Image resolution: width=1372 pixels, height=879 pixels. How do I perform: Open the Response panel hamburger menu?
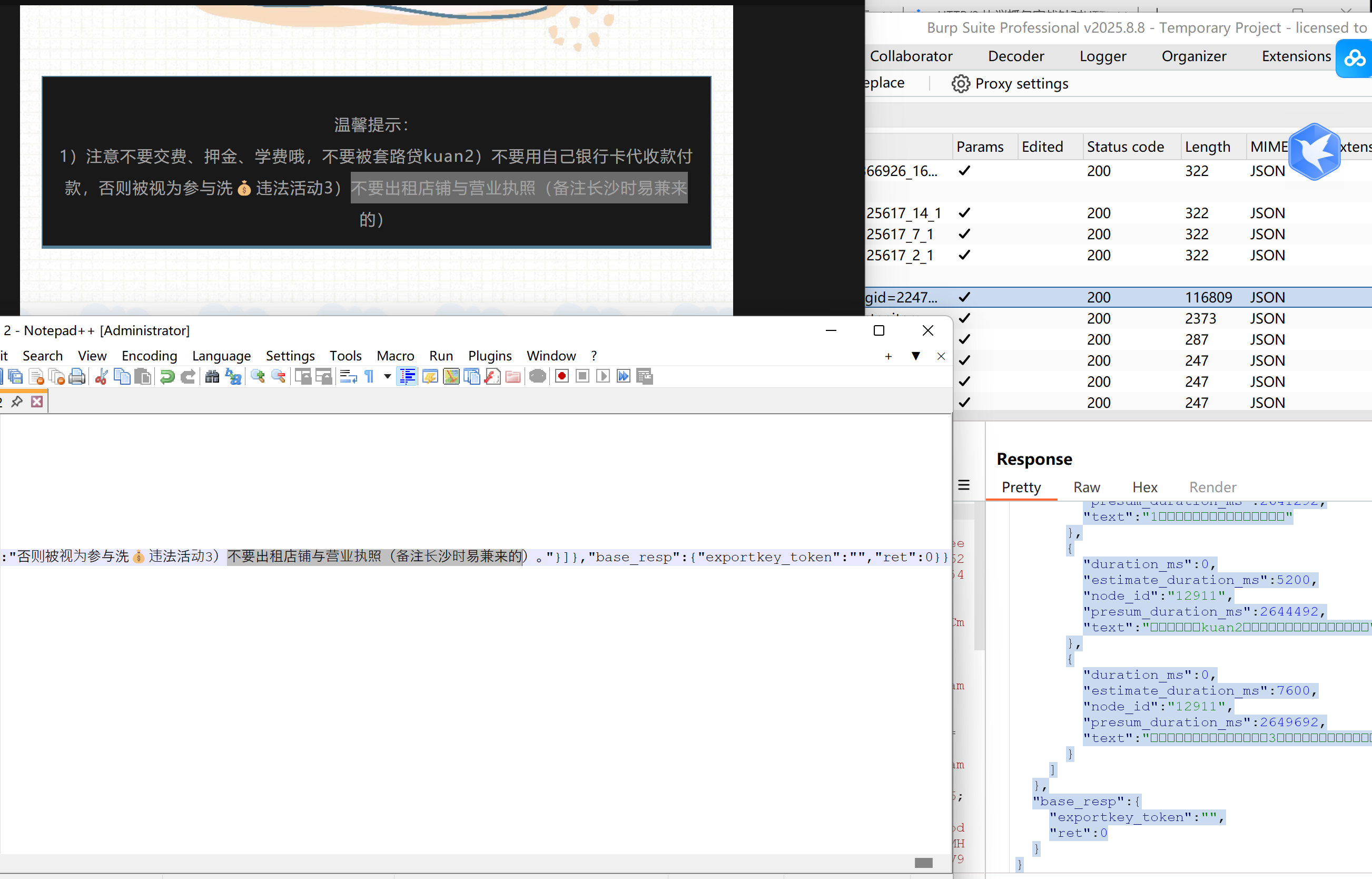point(964,486)
